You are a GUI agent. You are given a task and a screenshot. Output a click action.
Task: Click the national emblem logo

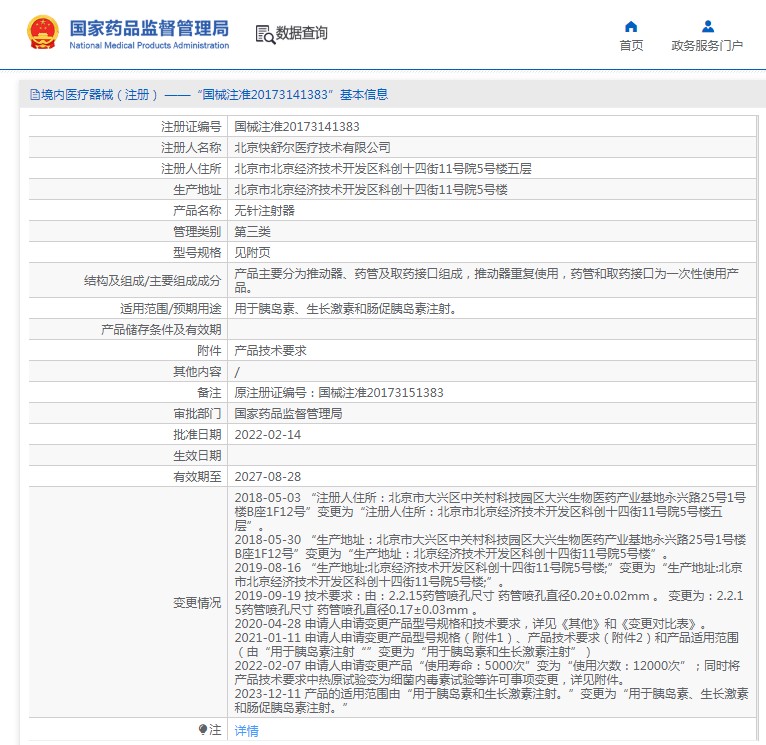pyautogui.click(x=42, y=33)
